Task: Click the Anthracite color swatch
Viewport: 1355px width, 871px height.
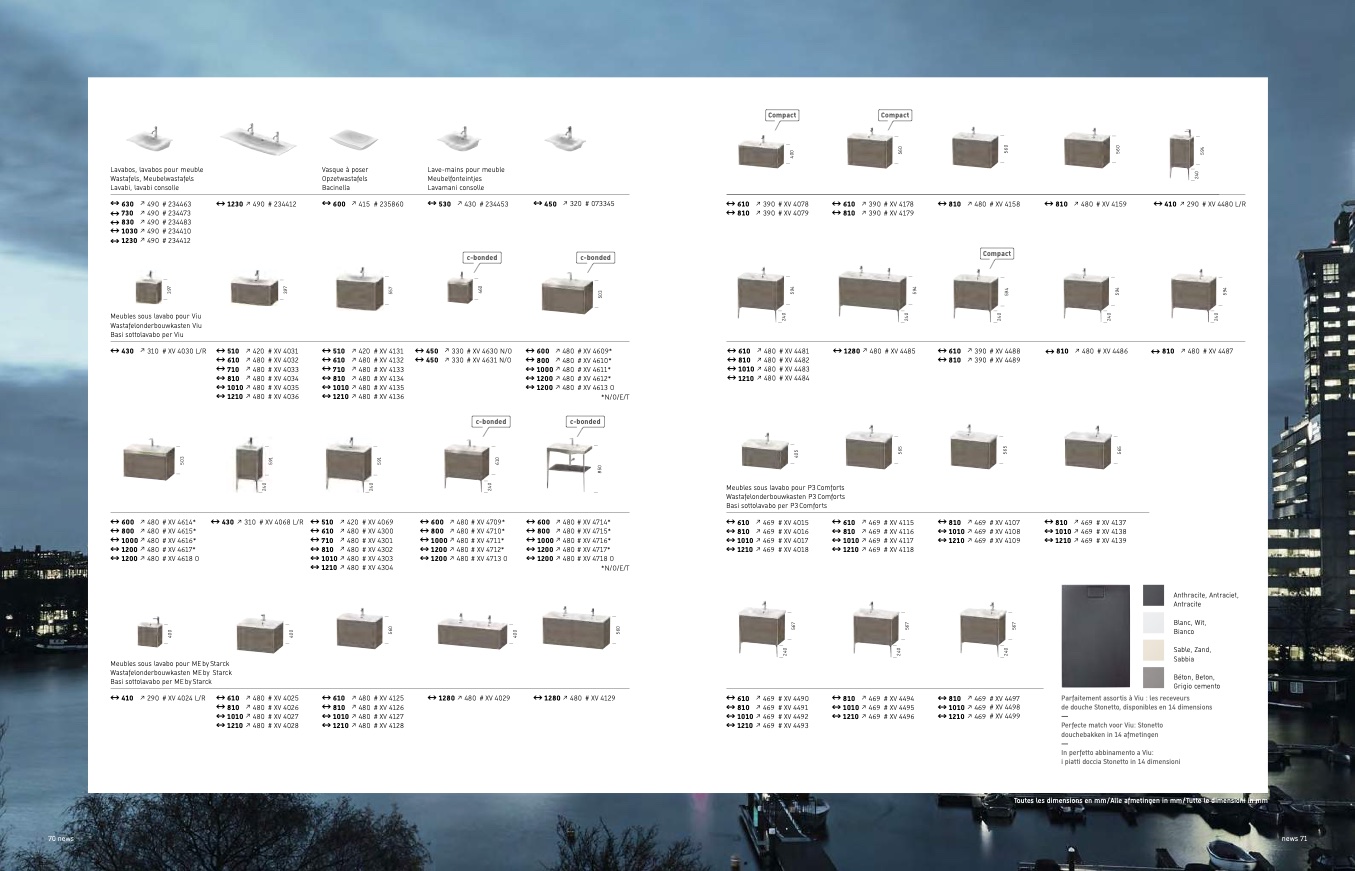Action: tap(1154, 596)
